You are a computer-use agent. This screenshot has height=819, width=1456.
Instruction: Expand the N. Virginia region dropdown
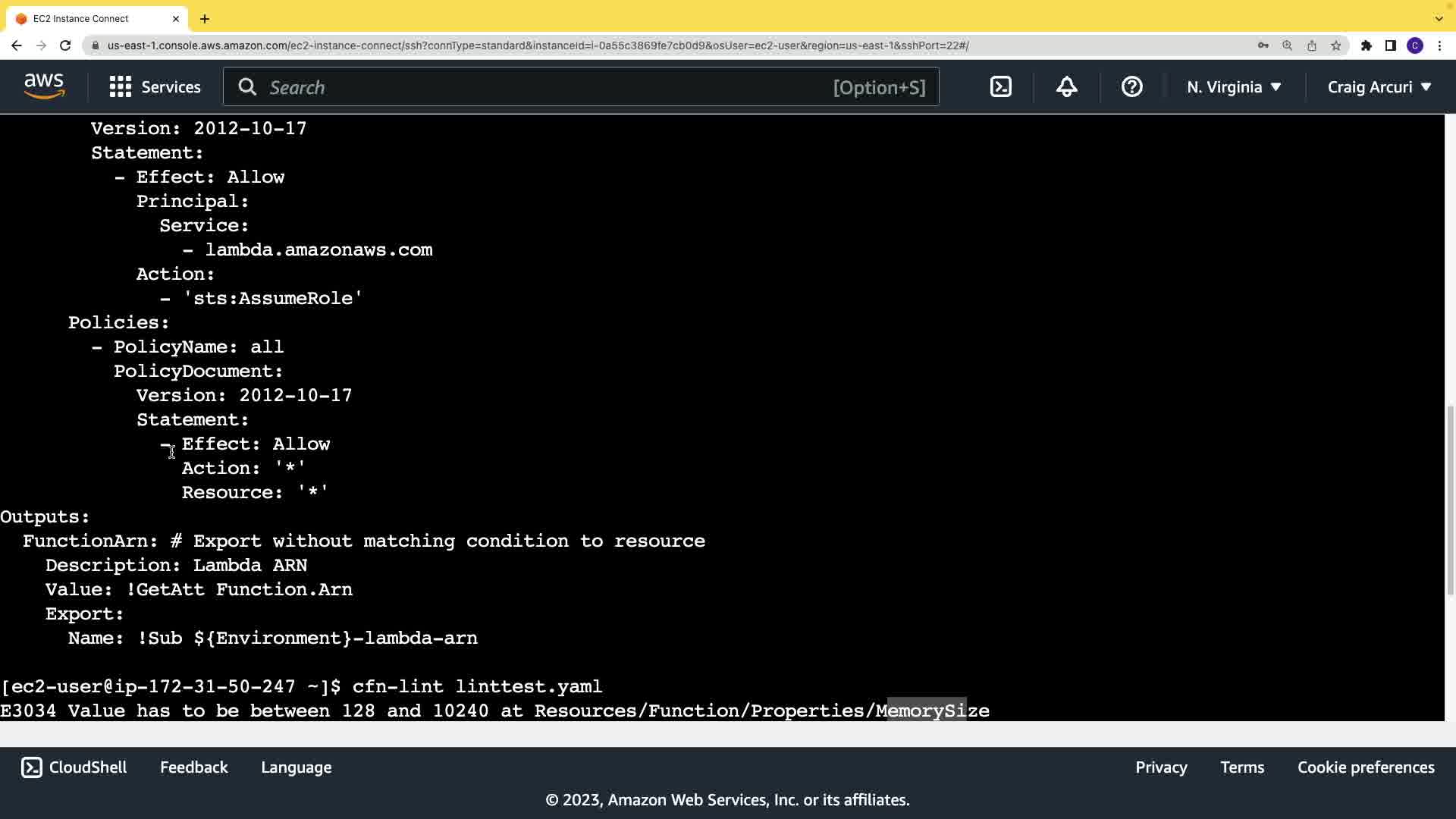(x=1233, y=86)
